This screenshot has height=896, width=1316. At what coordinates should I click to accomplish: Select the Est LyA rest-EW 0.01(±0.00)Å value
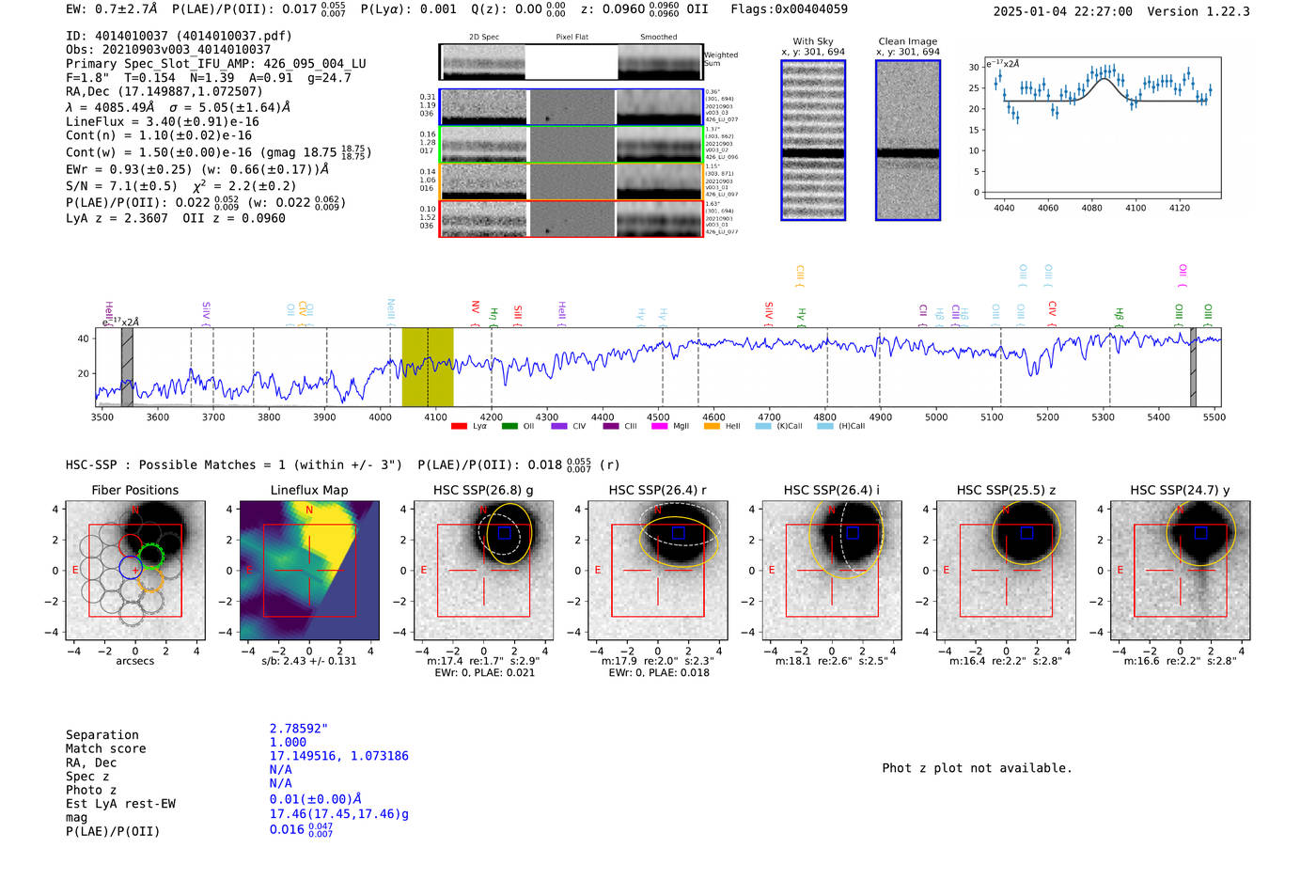[316, 799]
